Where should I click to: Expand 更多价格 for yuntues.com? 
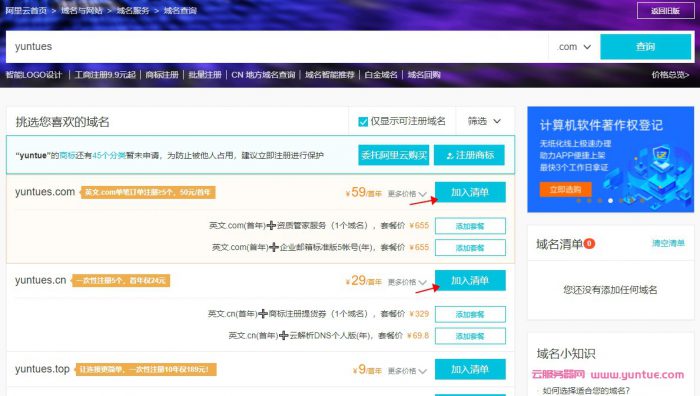pos(407,194)
